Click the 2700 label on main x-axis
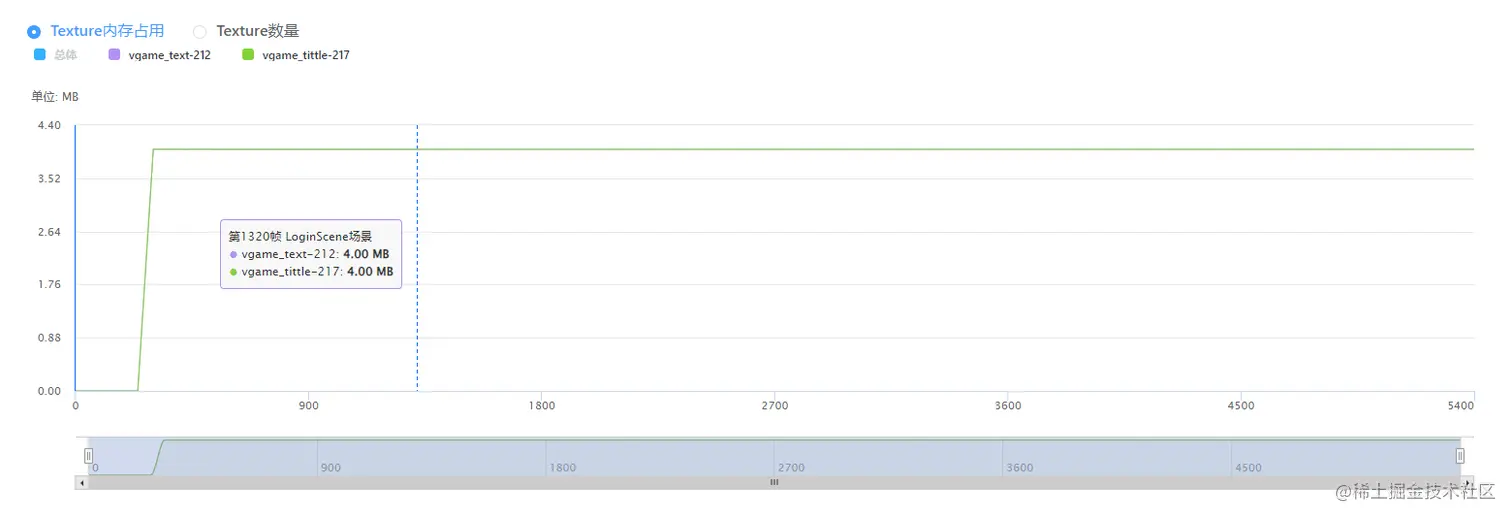Screen dimensions: 1512x518 (x=775, y=406)
